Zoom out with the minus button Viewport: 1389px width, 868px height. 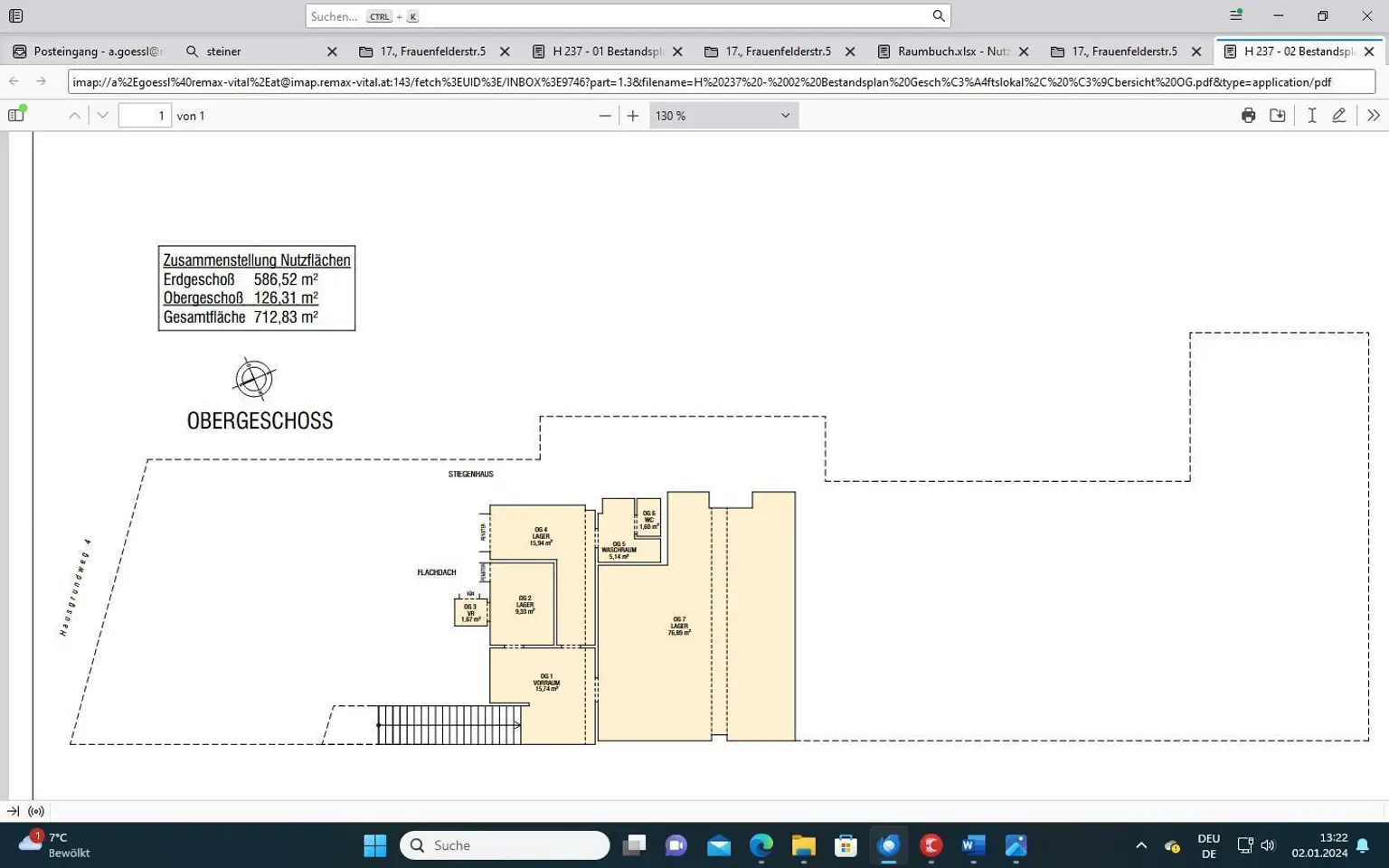(x=605, y=116)
